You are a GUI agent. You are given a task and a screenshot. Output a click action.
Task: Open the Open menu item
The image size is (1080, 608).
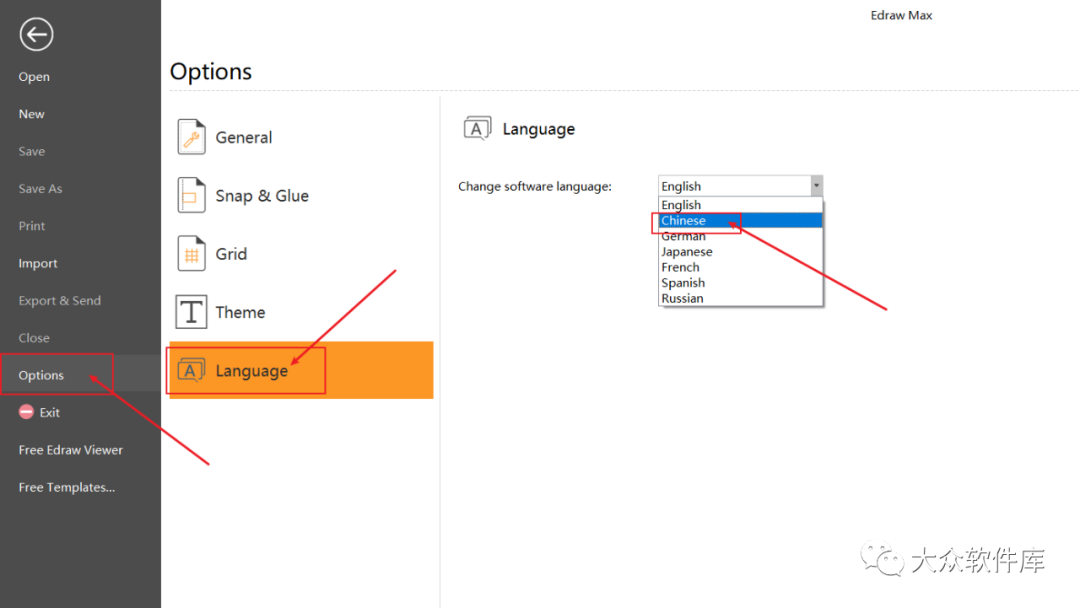point(34,76)
